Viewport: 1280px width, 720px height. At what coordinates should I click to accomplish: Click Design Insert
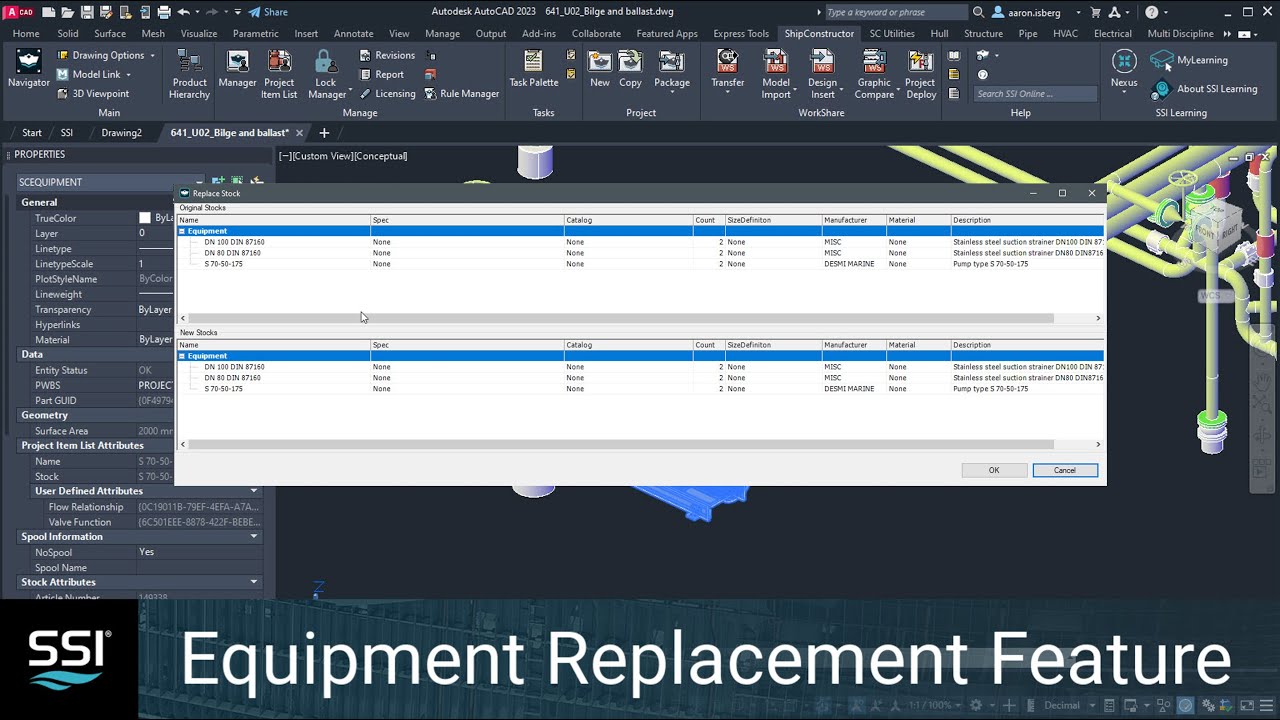822,72
